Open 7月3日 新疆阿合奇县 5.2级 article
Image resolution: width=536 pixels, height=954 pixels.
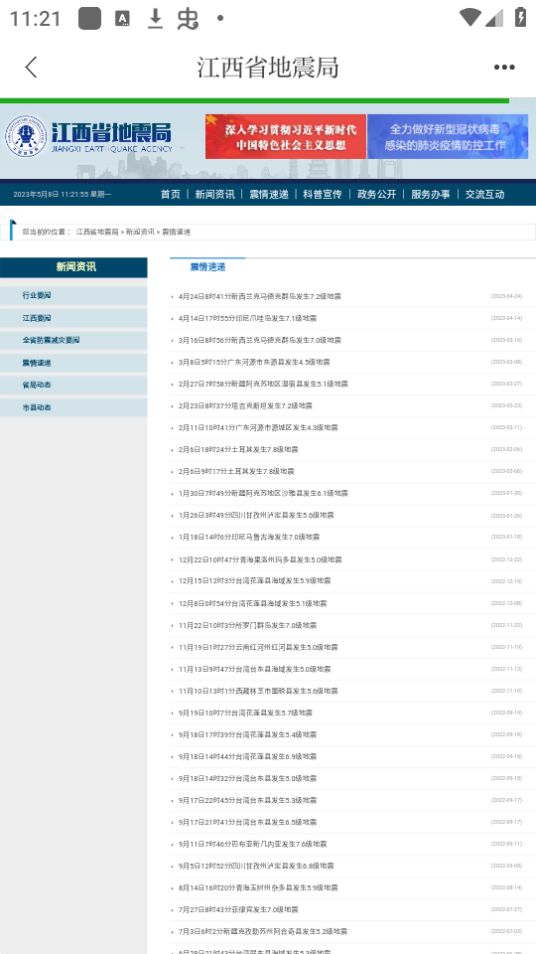point(263,931)
